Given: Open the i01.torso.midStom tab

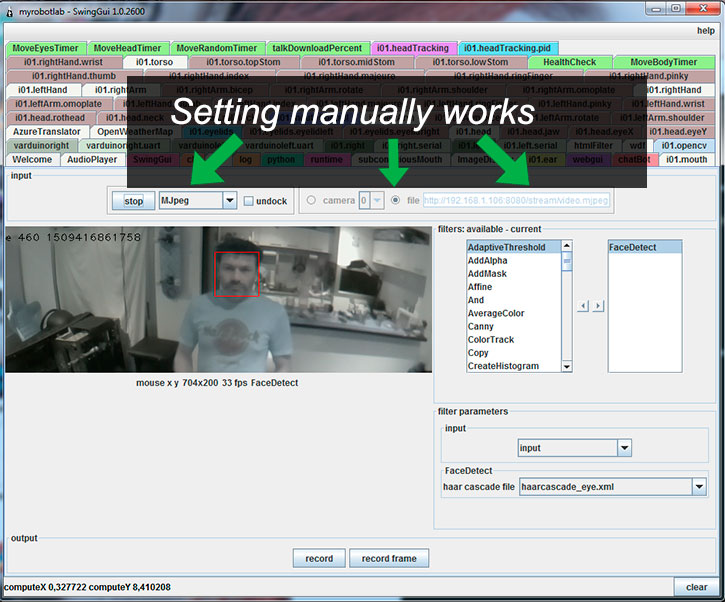Looking at the screenshot, I should point(356,62).
